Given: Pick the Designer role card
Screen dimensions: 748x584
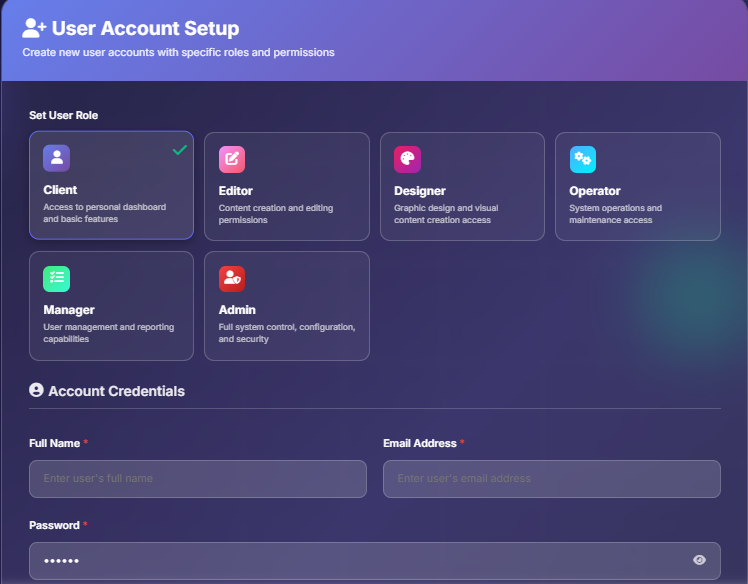Looking at the screenshot, I should point(462,187).
